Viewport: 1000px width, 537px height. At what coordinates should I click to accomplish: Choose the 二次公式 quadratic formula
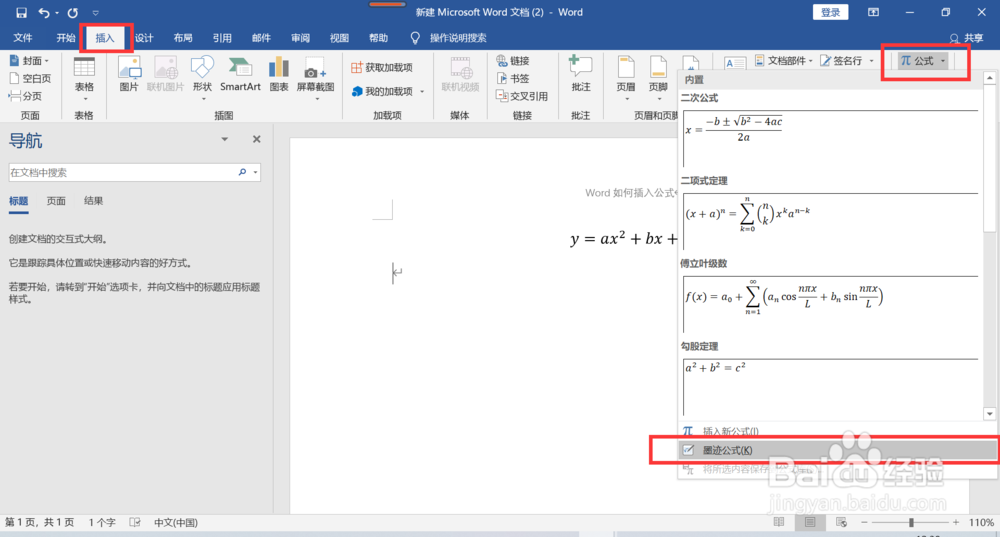click(830, 138)
